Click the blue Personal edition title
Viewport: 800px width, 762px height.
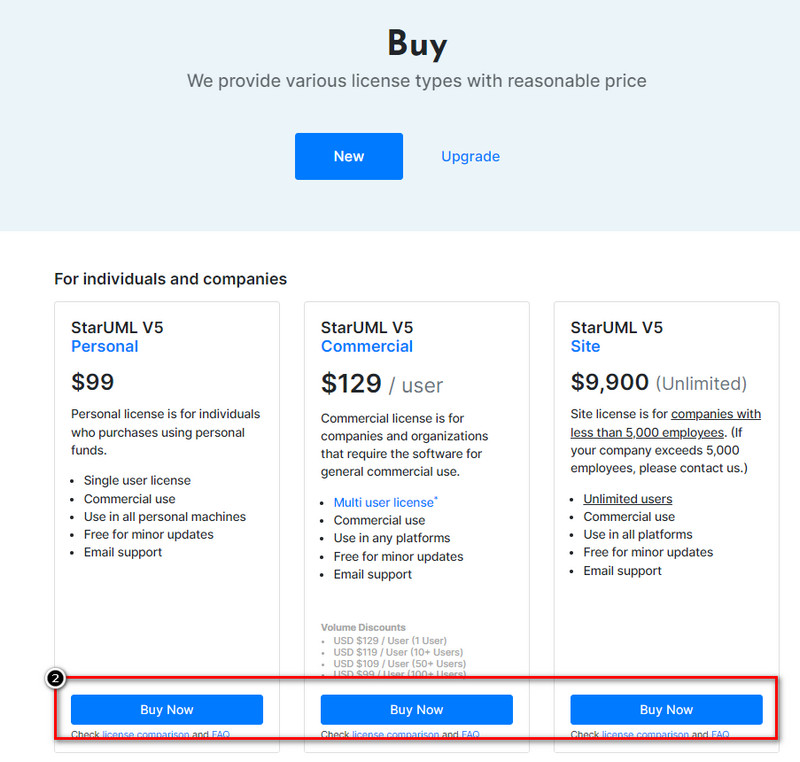tap(105, 346)
